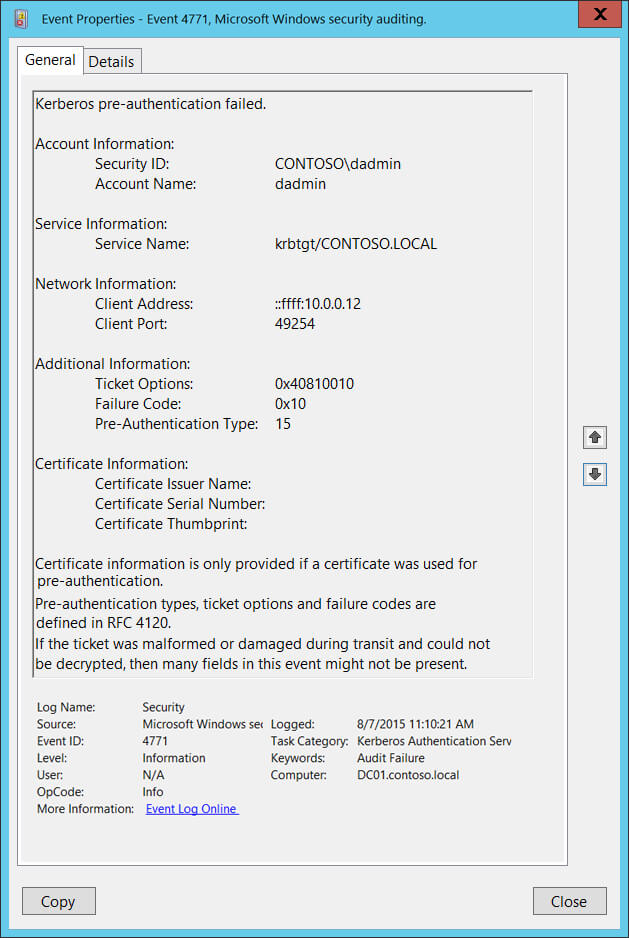Click the Event Properties title bar icon
This screenshot has width=629, height=938.
[21, 17]
